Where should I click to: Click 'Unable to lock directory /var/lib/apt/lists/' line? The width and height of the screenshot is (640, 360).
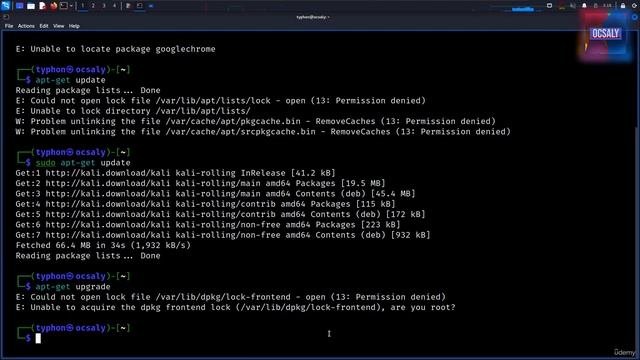tap(133, 111)
